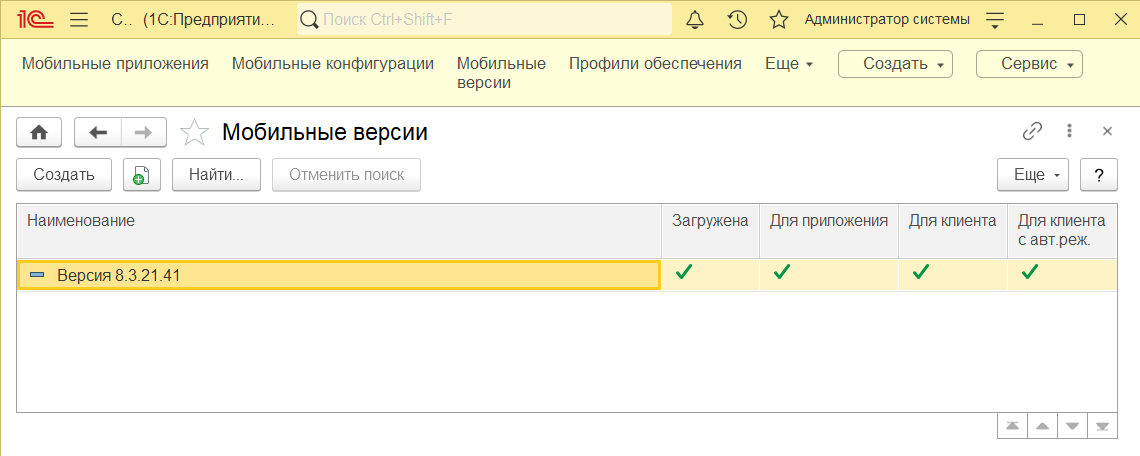Viewport: 1140px width, 456px height.
Task: Expand the Сервис dropdown menu
Action: pyautogui.click(x=1029, y=64)
